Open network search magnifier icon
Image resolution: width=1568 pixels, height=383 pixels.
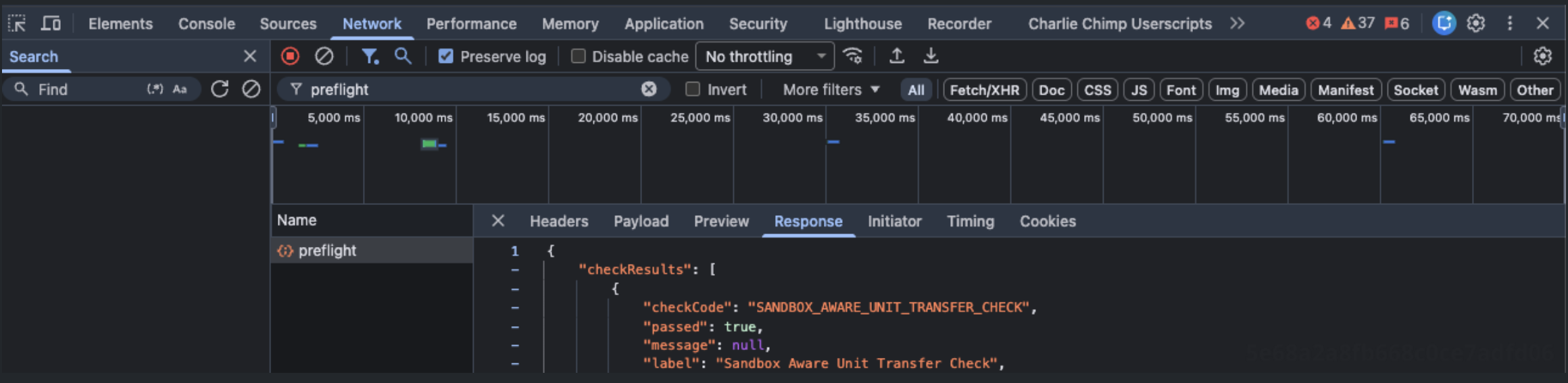tap(403, 56)
